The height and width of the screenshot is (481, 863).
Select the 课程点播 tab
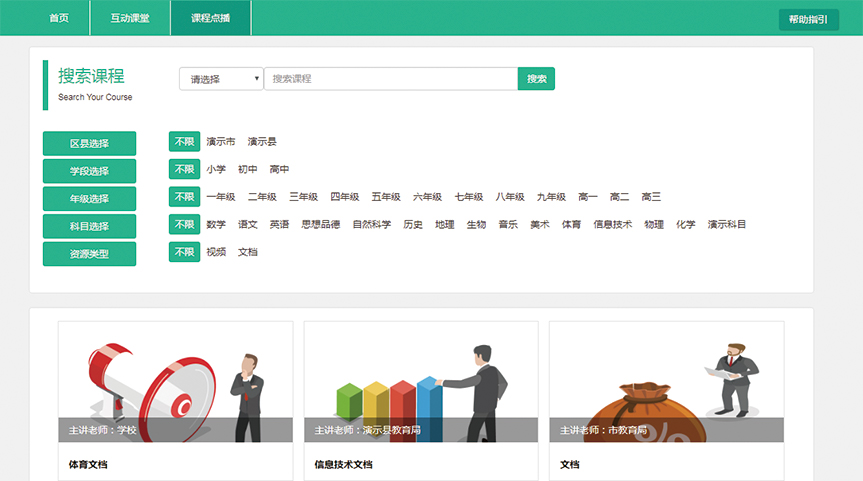[211, 18]
